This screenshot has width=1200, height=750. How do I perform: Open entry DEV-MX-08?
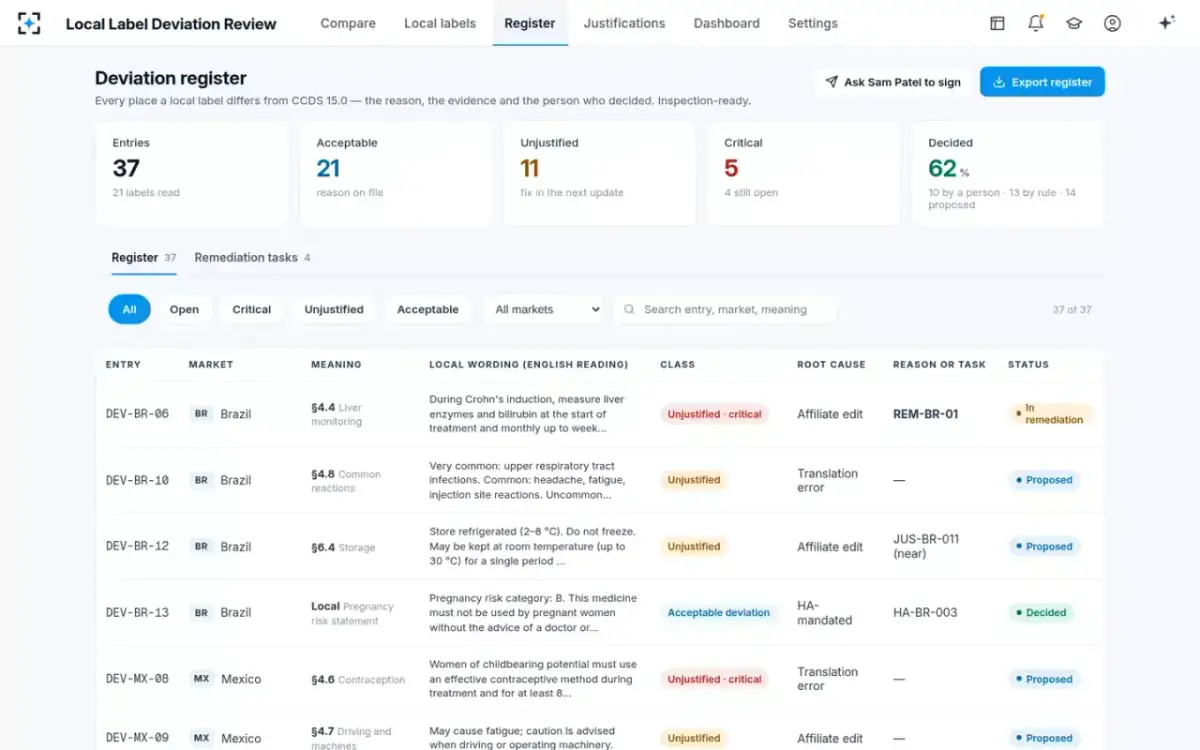(137, 679)
